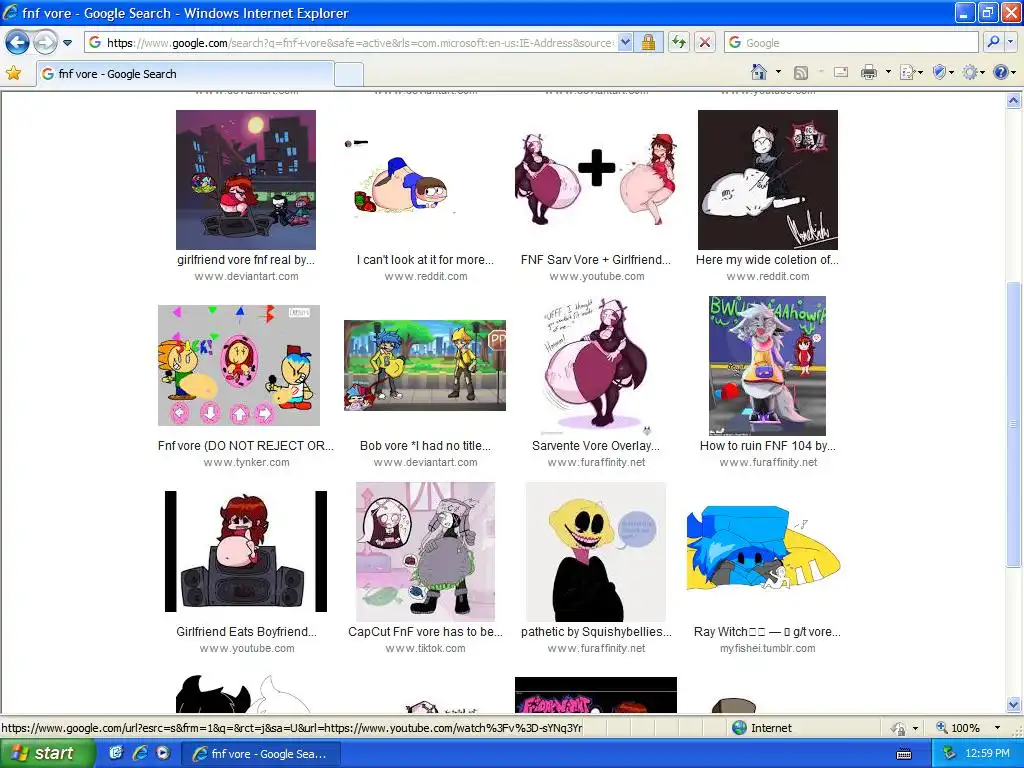
Task: Open the Page menu in command bar
Action: coord(911,72)
